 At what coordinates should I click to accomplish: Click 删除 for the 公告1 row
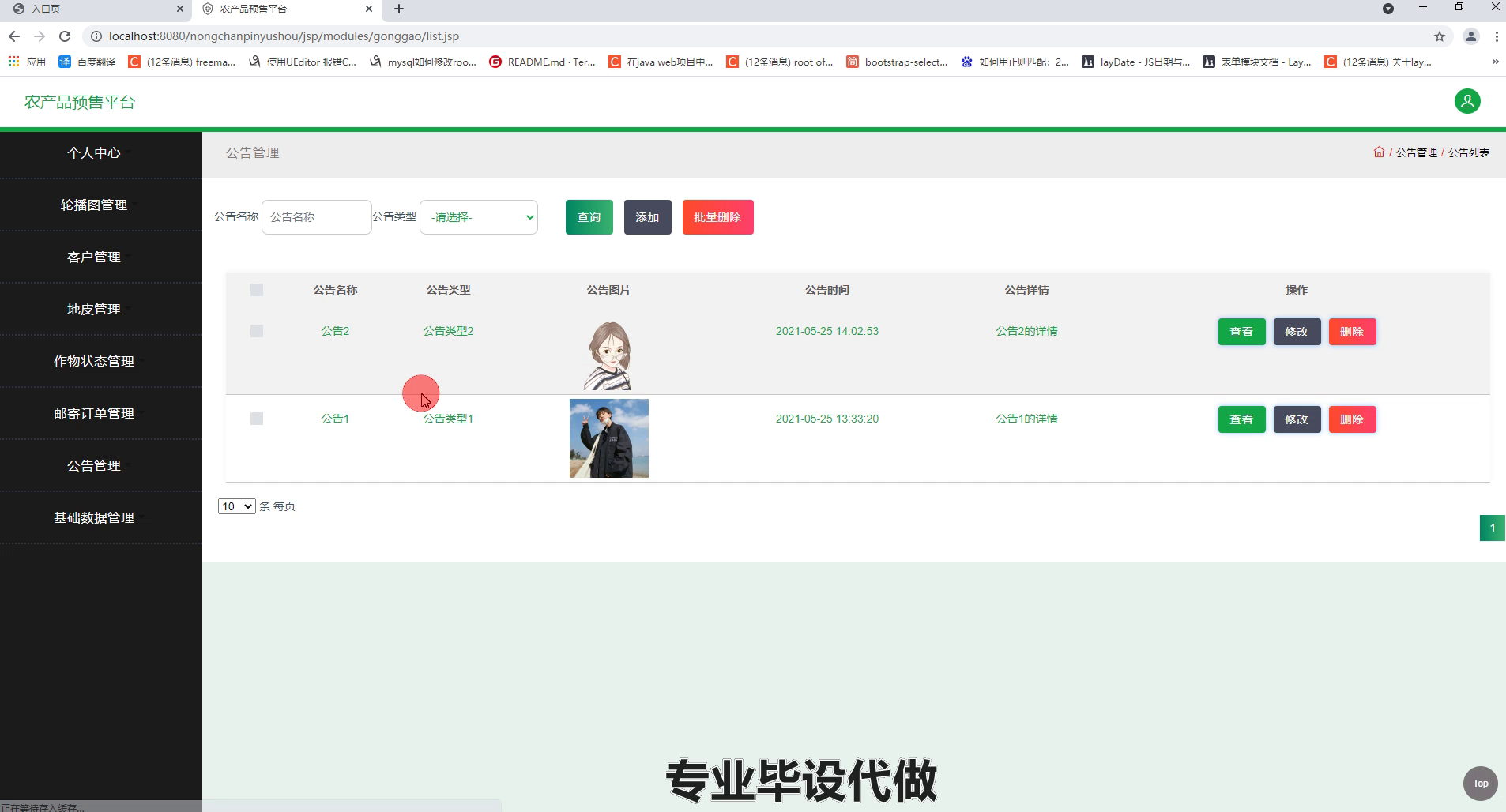[1352, 419]
